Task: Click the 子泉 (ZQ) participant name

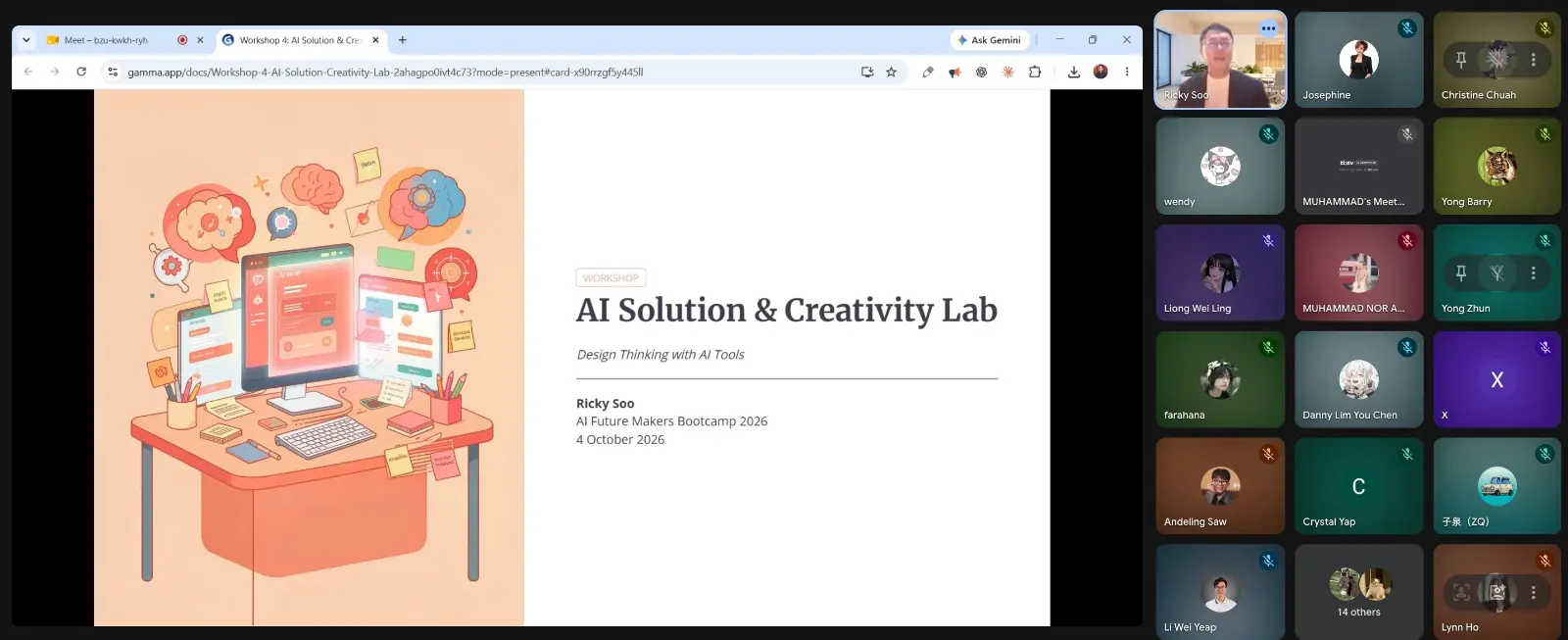Action: [1465, 522]
